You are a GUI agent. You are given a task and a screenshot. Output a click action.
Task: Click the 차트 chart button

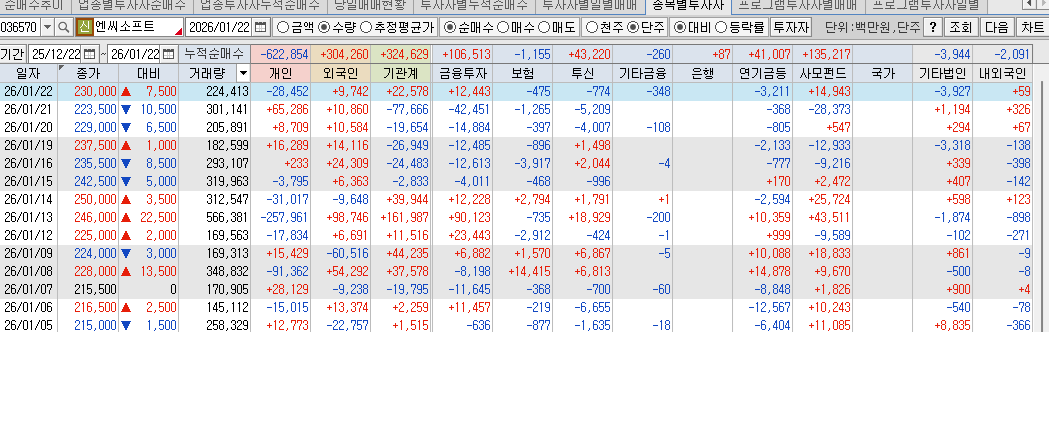pos(1032,27)
